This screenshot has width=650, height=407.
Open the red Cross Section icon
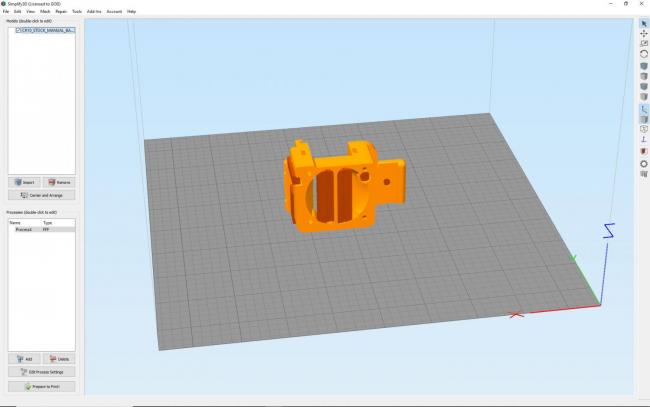coord(643,151)
